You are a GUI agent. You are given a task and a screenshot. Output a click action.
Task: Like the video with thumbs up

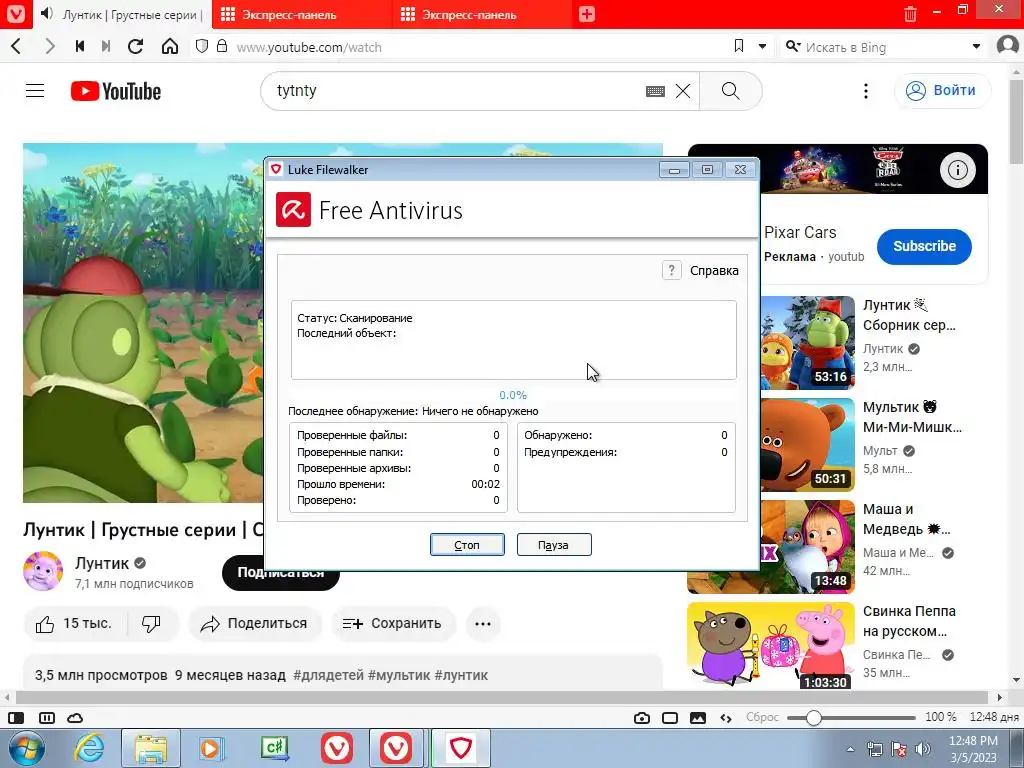coord(75,624)
